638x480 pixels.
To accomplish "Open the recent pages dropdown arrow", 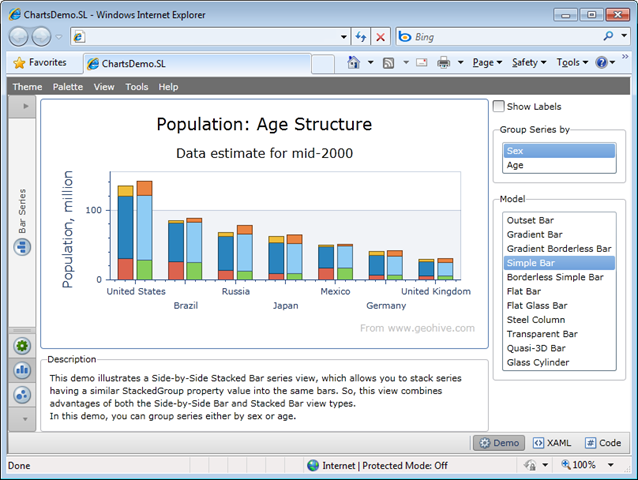I will tap(59, 37).
